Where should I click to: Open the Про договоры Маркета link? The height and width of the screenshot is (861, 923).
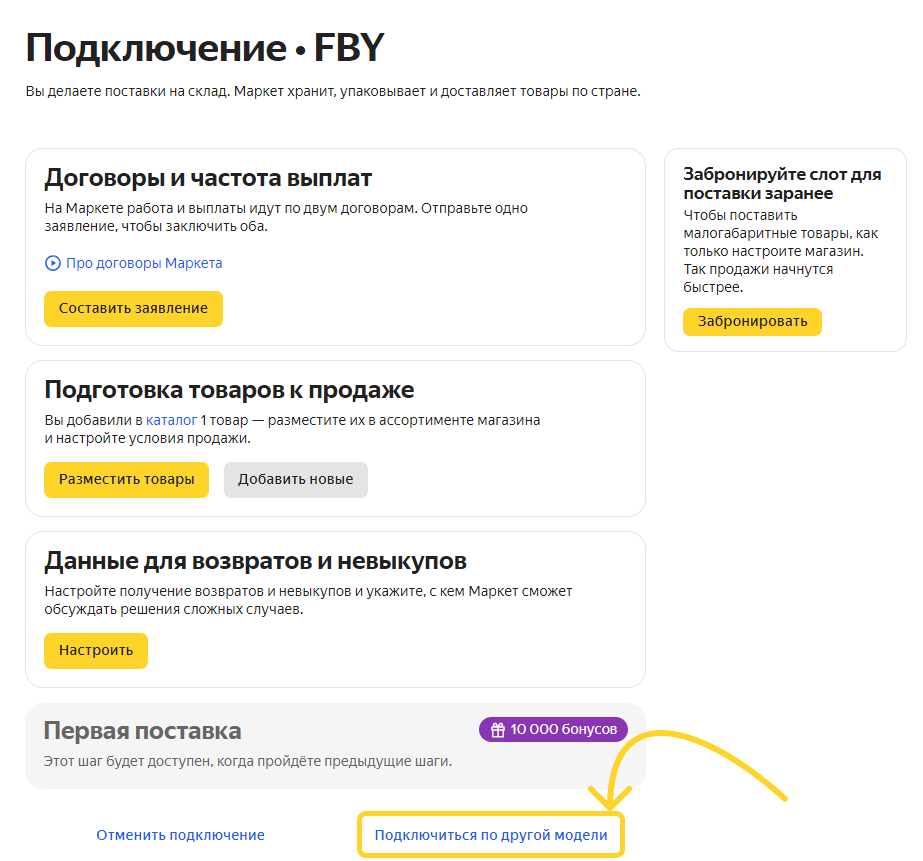click(144, 263)
